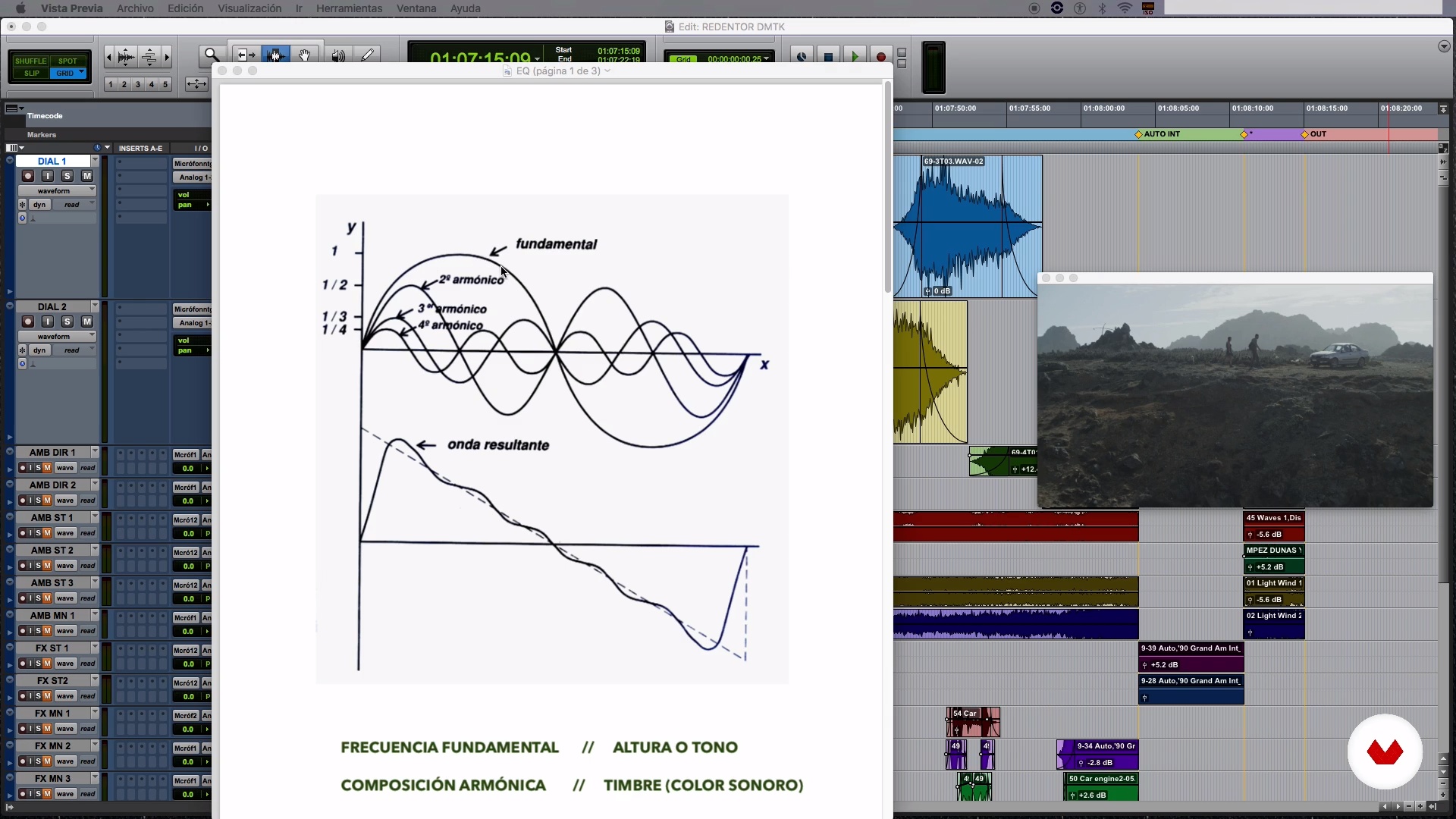Click DIAL 1 freeze snowflake icon
This screenshot has width=1456, height=819.
pos(23,205)
